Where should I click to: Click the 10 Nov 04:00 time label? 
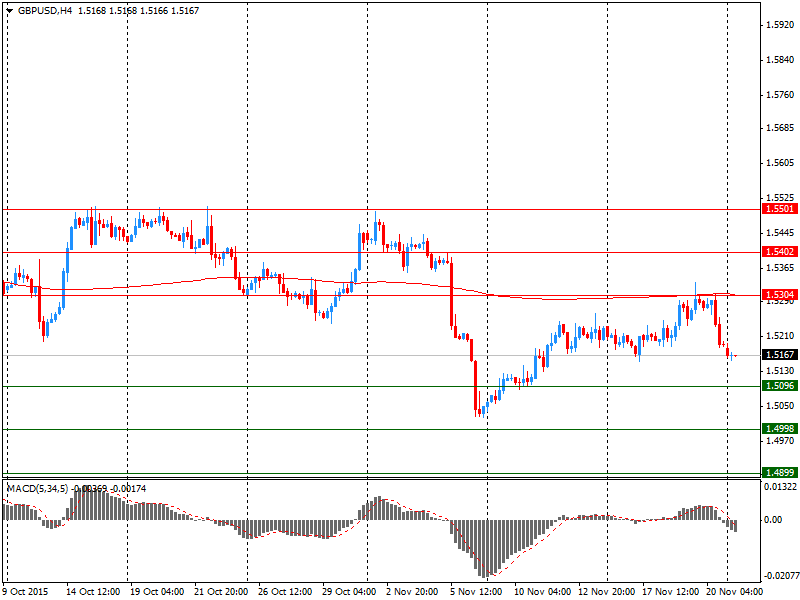coord(543,592)
